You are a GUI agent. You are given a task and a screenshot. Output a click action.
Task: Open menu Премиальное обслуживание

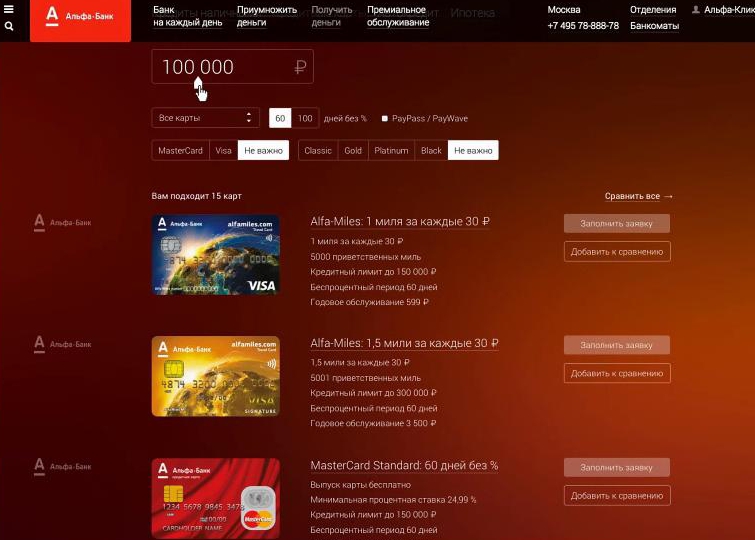pos(398,16)
